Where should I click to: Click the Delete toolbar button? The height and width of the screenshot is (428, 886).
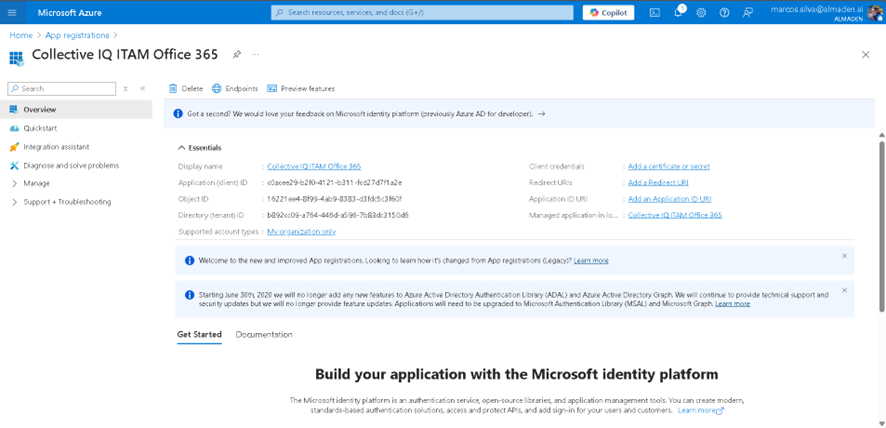tap(186, 89)
